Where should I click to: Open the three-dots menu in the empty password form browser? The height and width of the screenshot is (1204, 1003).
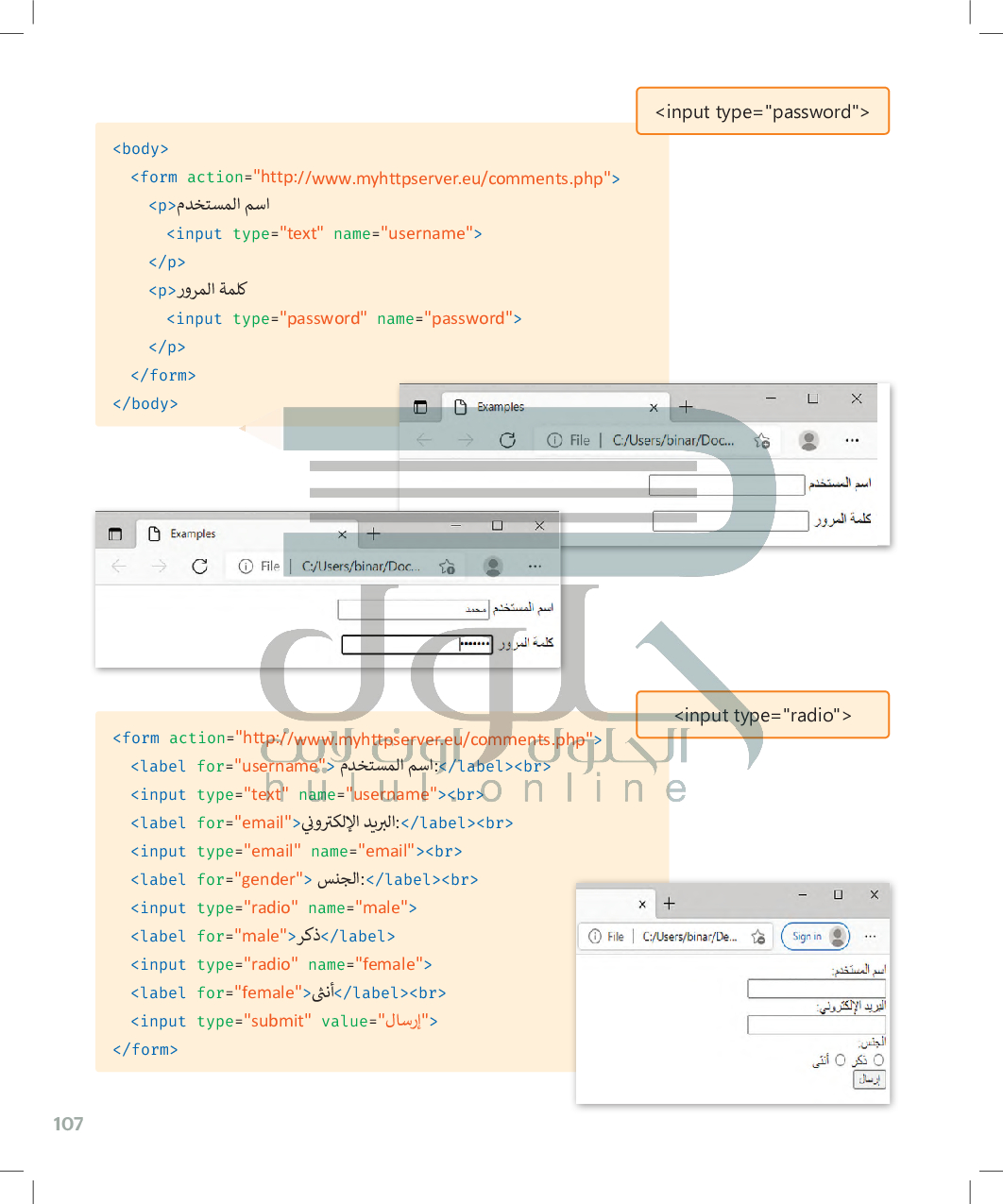pos(852,440)
